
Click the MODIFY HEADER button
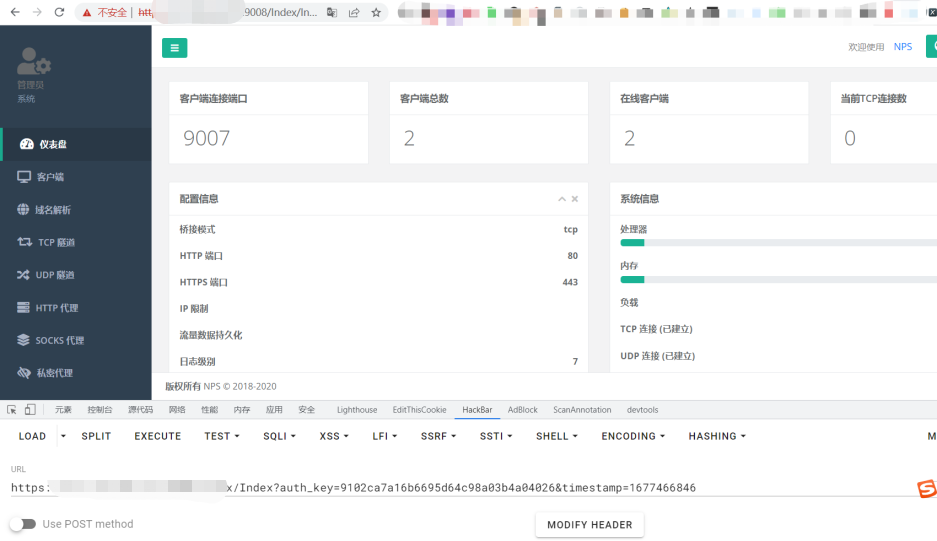(x=589, y=525)
